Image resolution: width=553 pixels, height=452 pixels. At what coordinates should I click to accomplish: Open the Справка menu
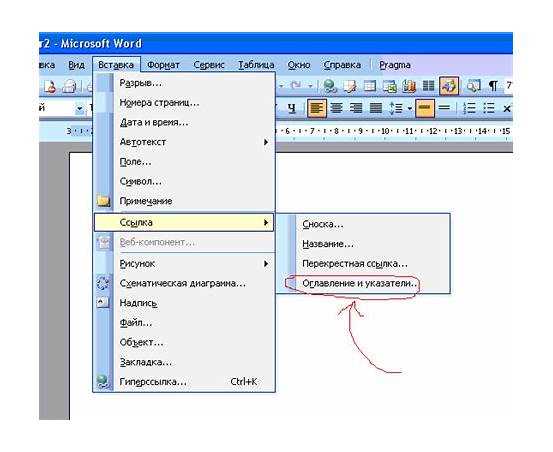pos(342,65)
